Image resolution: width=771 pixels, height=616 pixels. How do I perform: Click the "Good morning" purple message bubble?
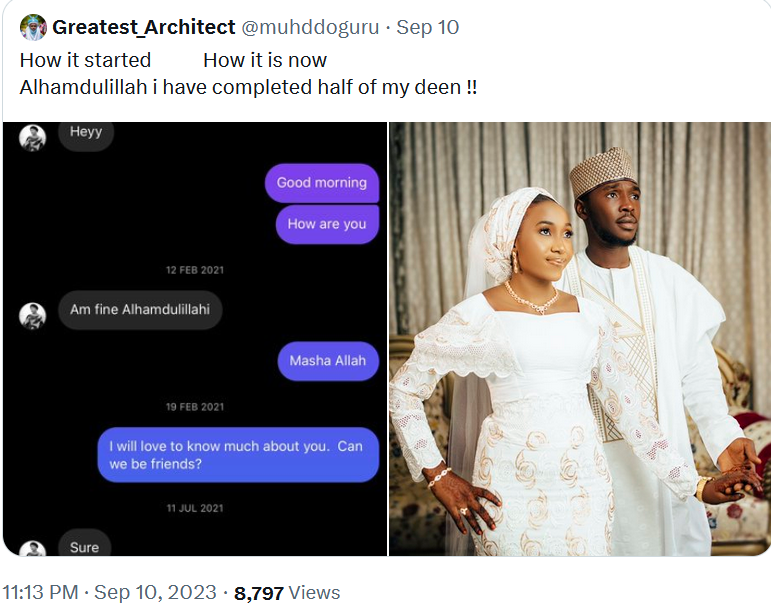click(x=321, y=183)
